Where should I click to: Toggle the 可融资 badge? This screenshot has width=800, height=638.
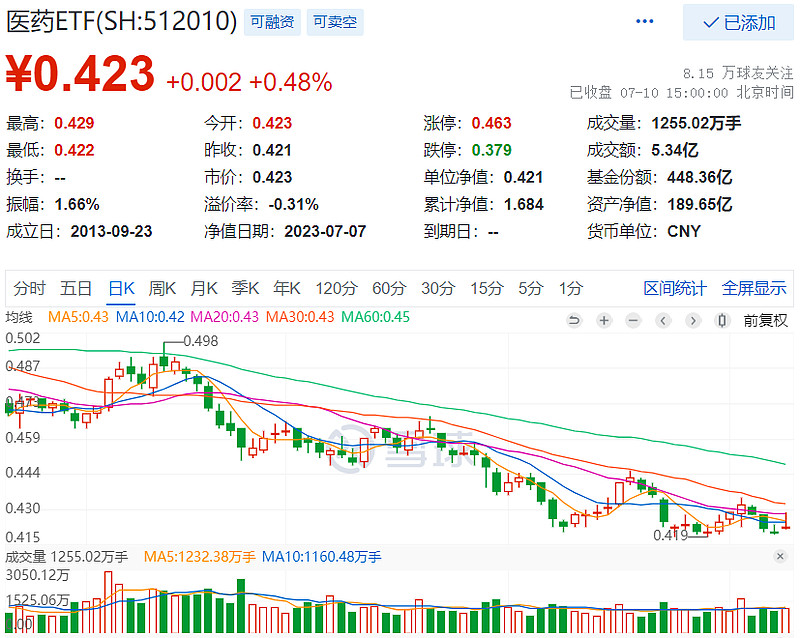click(x=271, y=21)
